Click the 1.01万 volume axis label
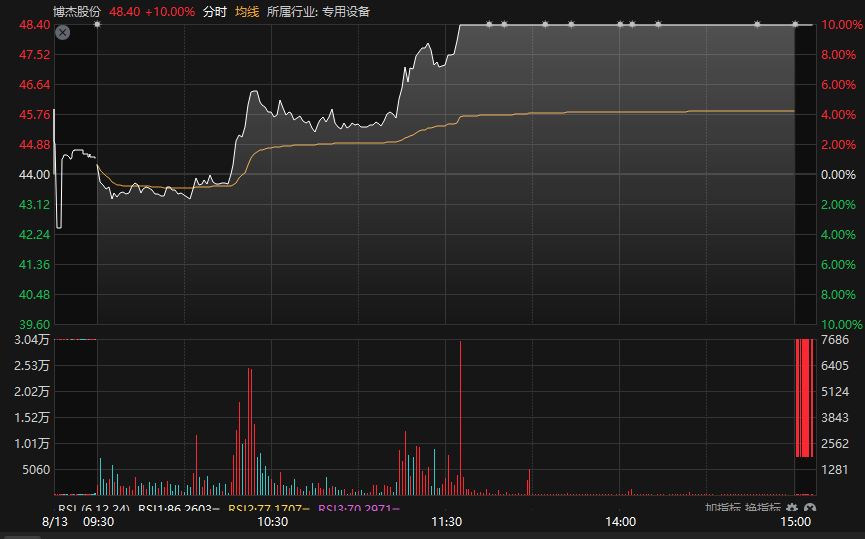The width and height of the screenshot is (865, 539). point(32,444)
